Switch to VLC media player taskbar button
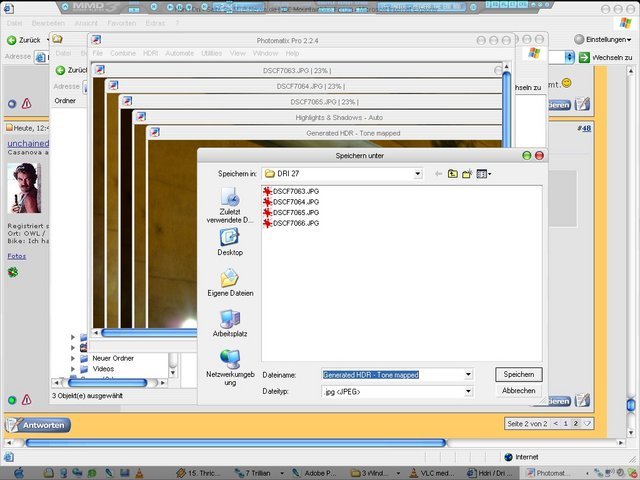The height and width of the screenshot is (480, 640). coord(430,473)
